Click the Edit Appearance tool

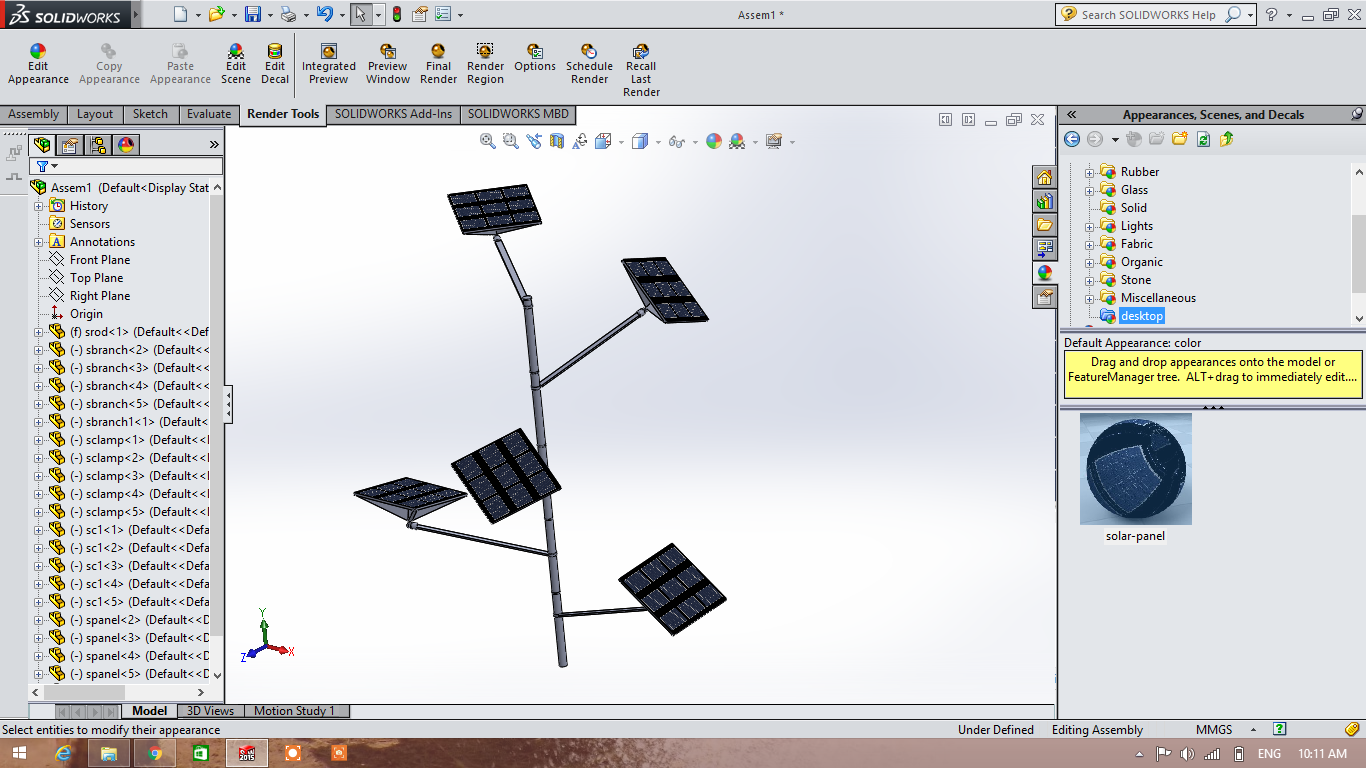[x=38, y=64]
